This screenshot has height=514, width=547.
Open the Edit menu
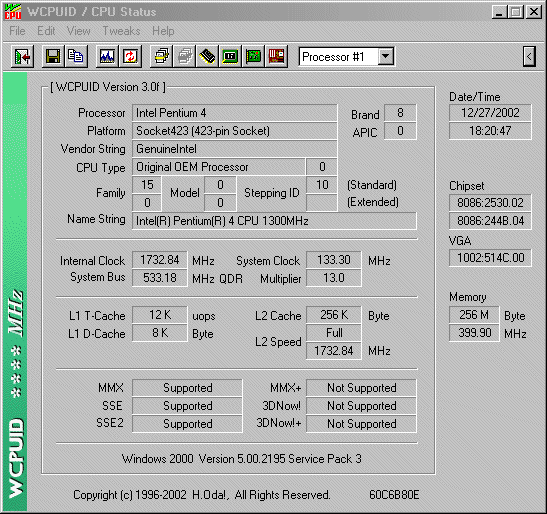point(46,31)
